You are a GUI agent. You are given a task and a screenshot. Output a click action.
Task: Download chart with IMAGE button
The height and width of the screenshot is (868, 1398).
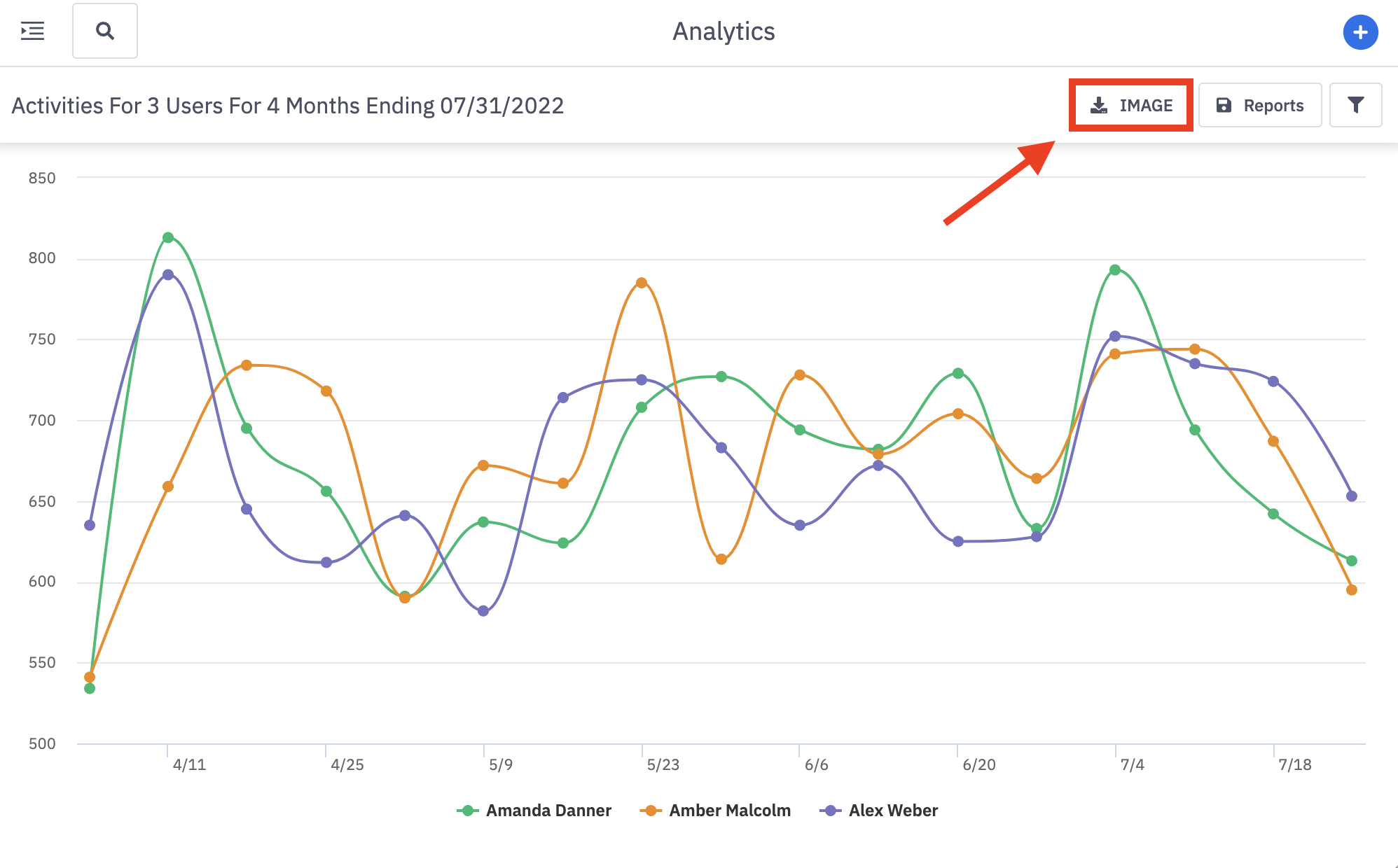[1131, 105]
